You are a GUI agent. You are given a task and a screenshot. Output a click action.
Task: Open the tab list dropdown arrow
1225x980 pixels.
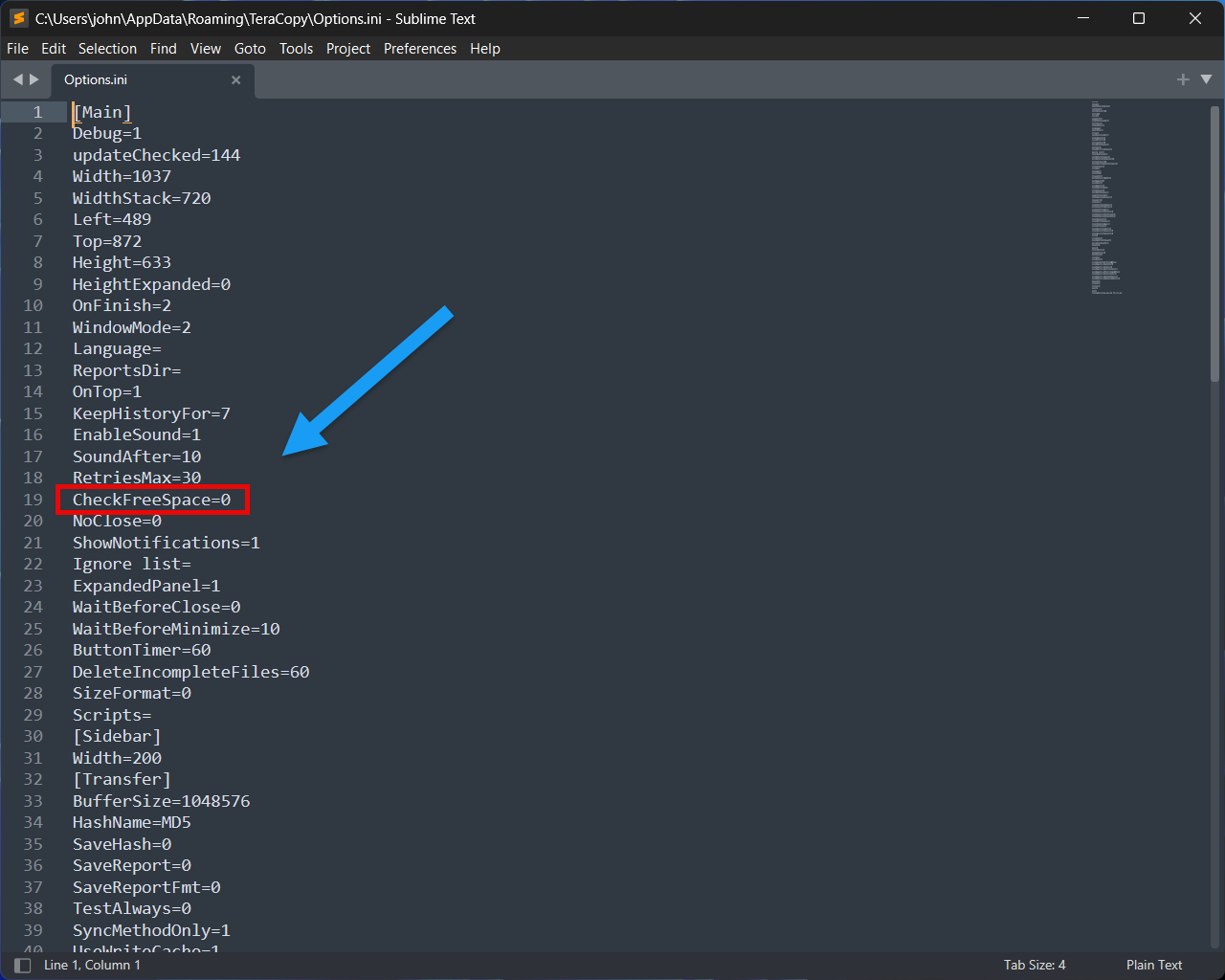point(1206,80)
